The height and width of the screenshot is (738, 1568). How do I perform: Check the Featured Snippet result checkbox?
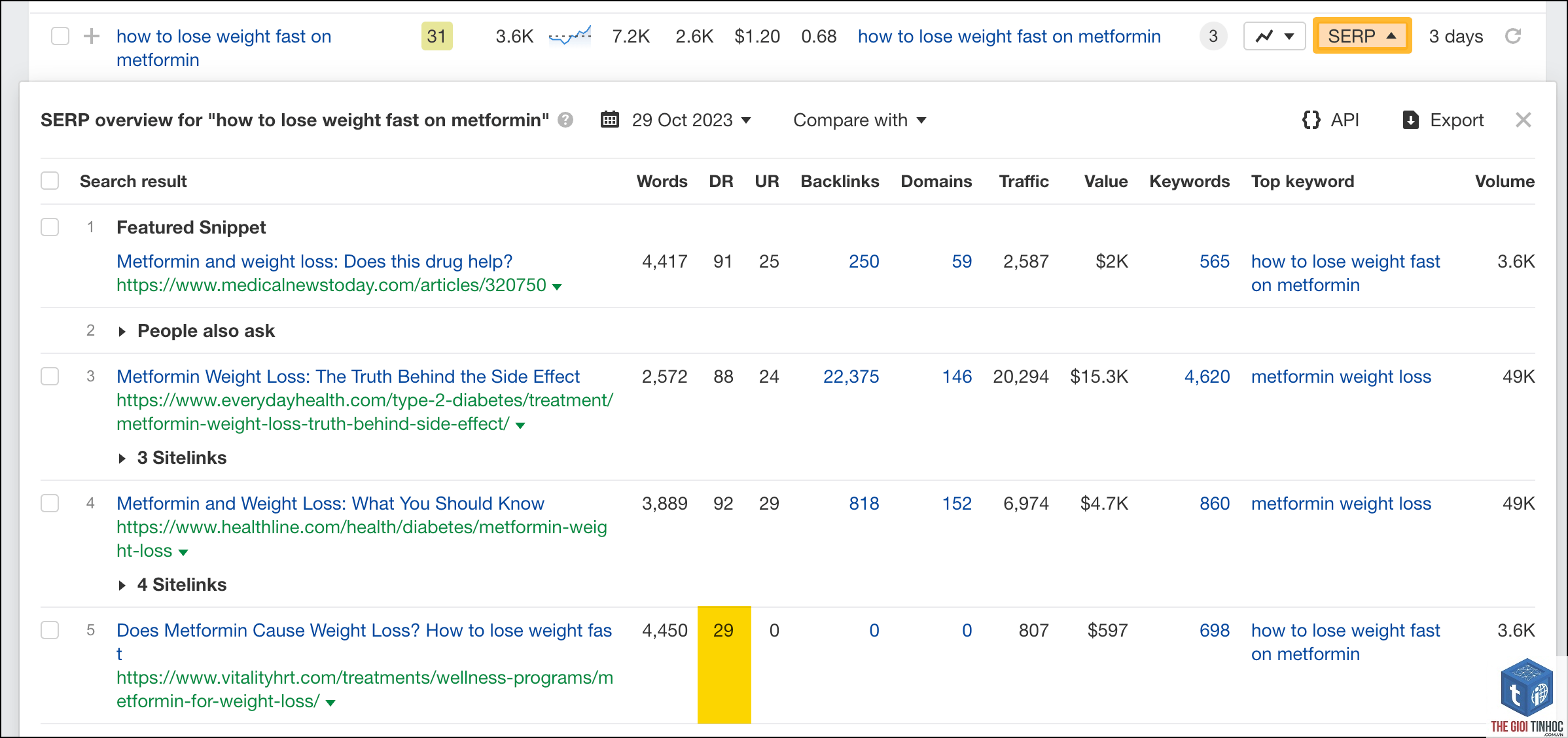[50, 227]
